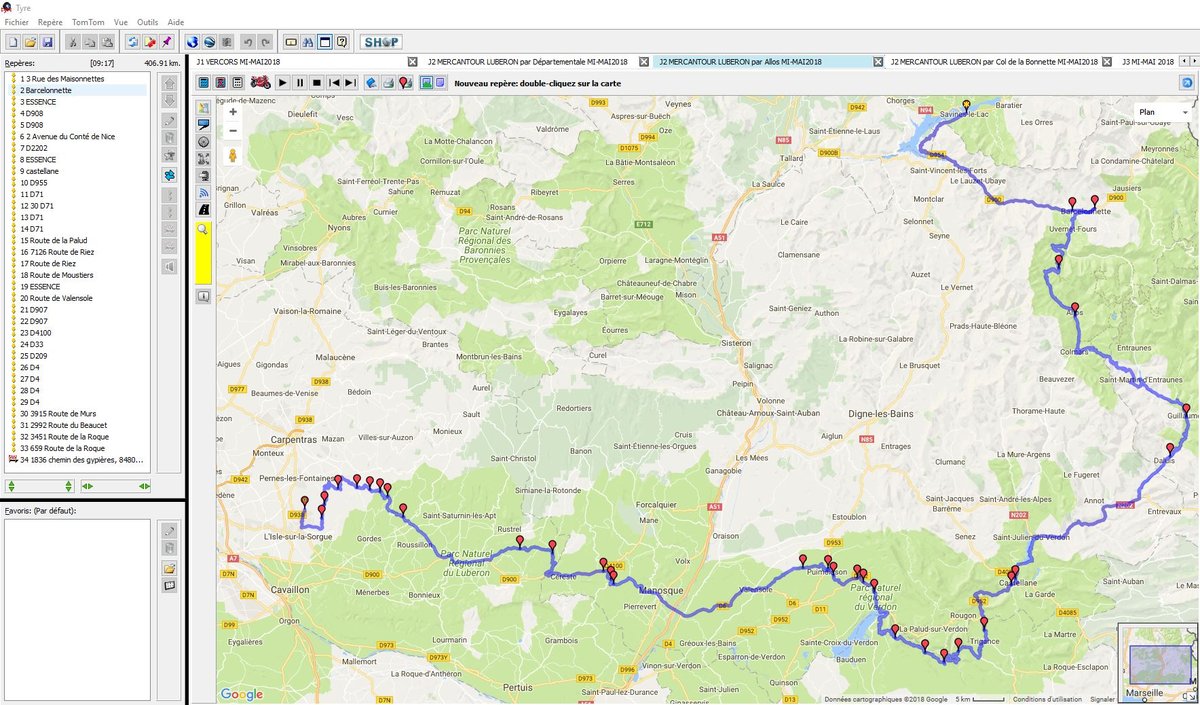This screenshot has width=1200, height=705.
Task: Click the red motorcycle icon in route toolbar
Action: [260, 83]
